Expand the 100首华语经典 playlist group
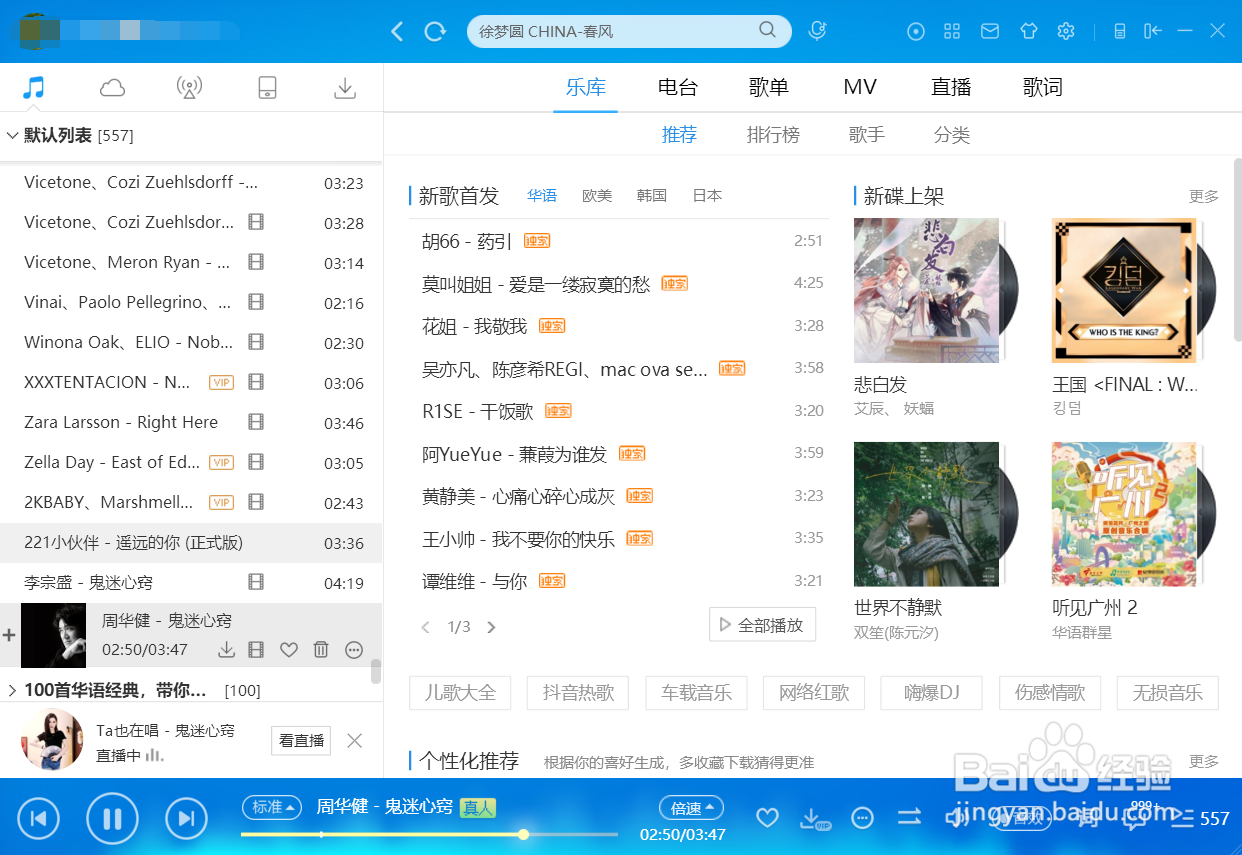 tap(12, 690)
